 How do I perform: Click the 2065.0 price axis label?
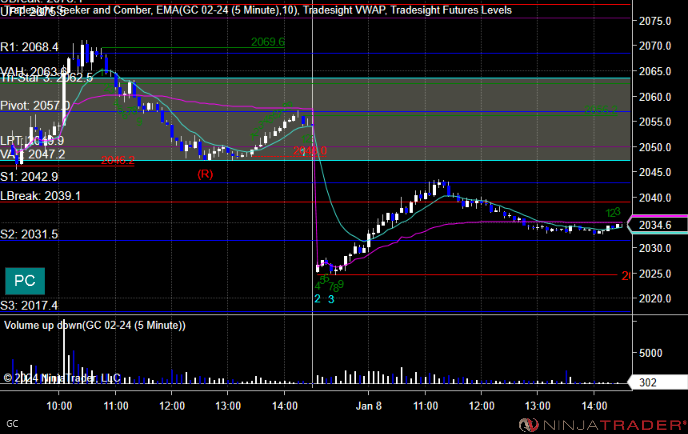tap(655, 71)
